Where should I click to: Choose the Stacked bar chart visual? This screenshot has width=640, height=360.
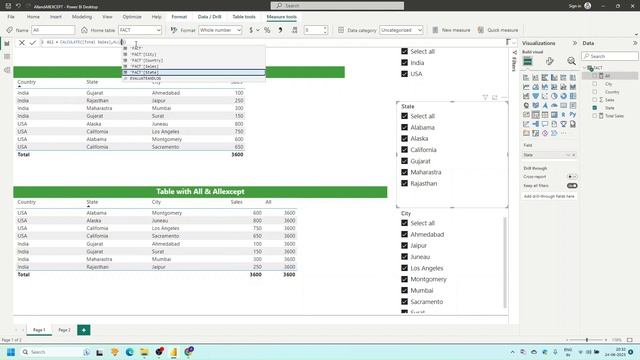coord(526,78)
